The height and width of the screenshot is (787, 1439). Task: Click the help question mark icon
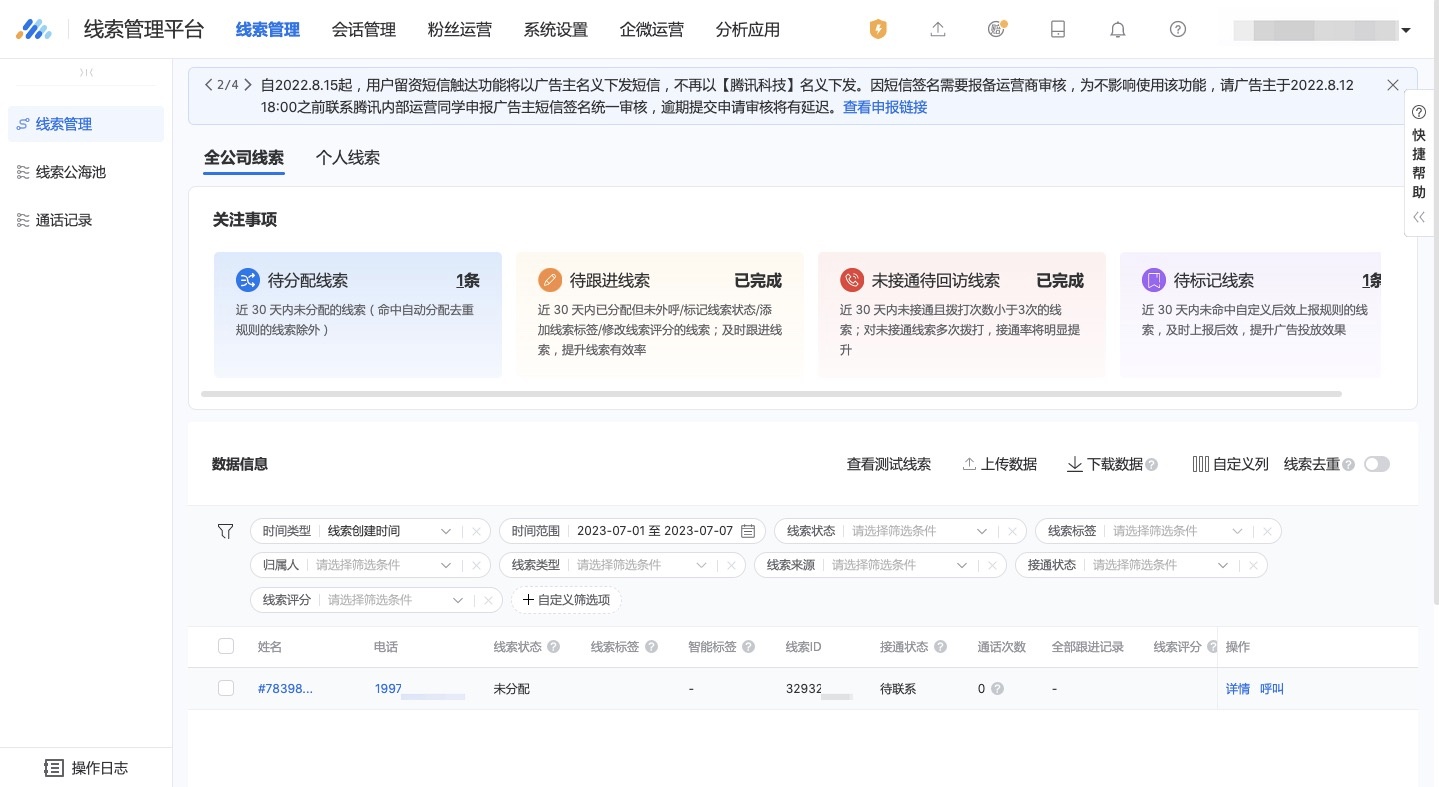(x=1177, y=29)
